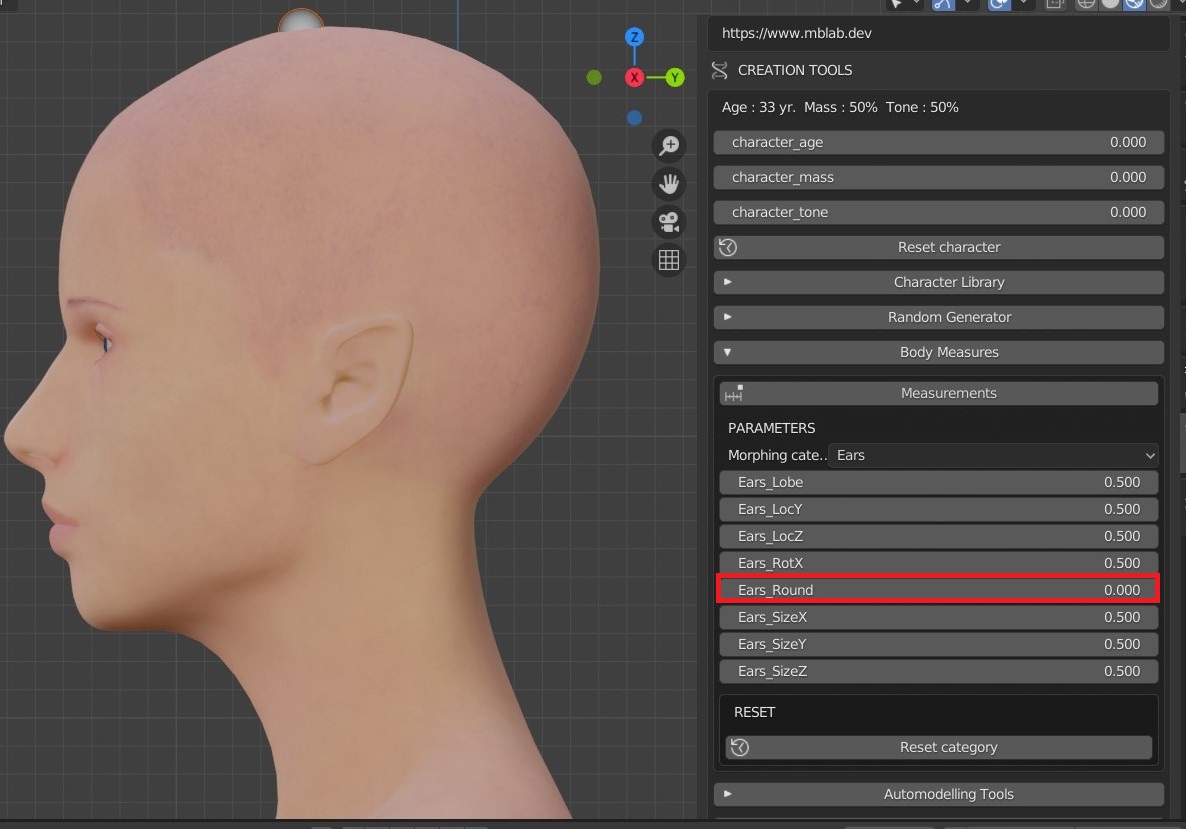Click the character_age slider field
This screenshot has width=1186, height=829.
938,142
